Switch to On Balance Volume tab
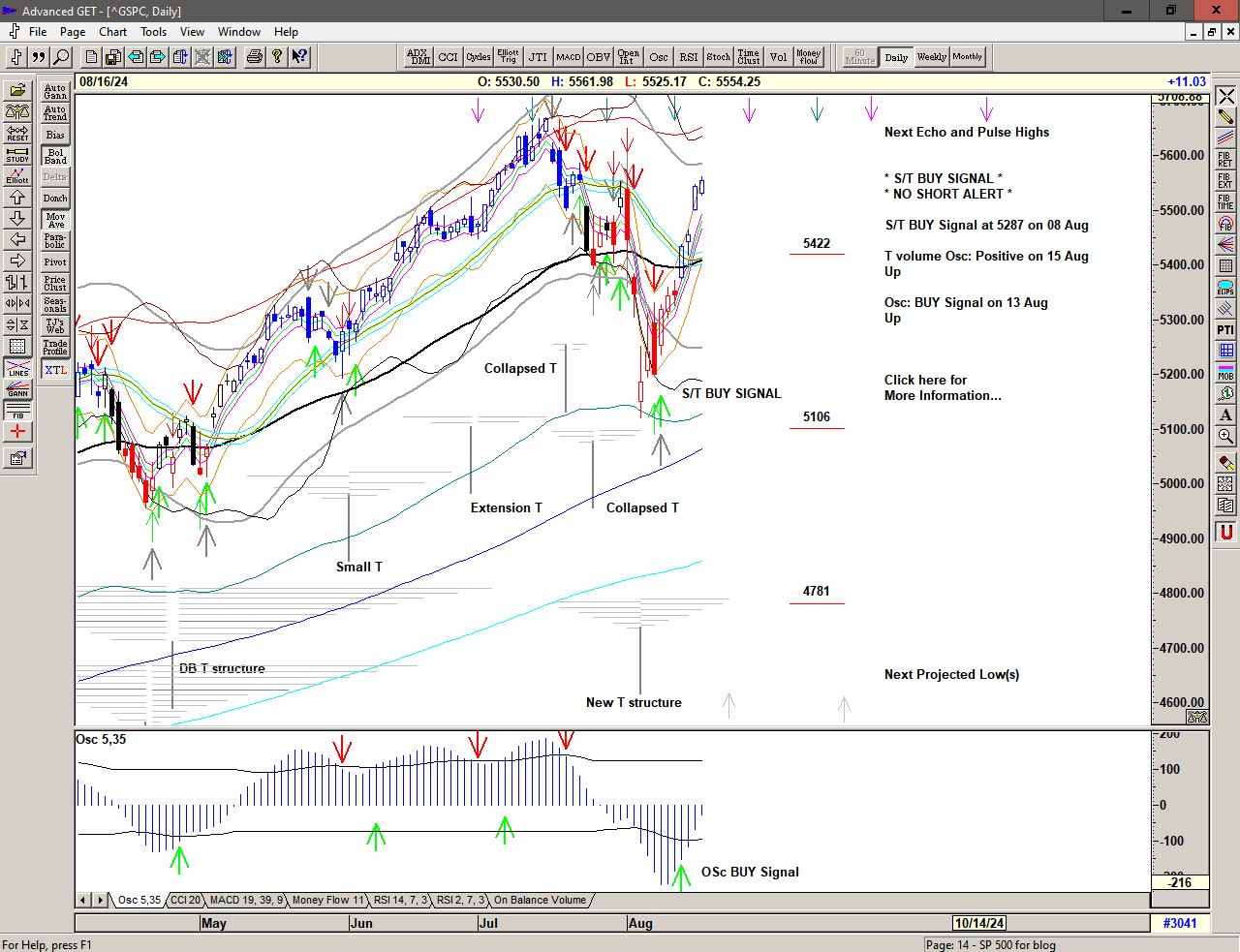Image resolution: width=1240 pixels, height=952 pixels. [540, 900]
